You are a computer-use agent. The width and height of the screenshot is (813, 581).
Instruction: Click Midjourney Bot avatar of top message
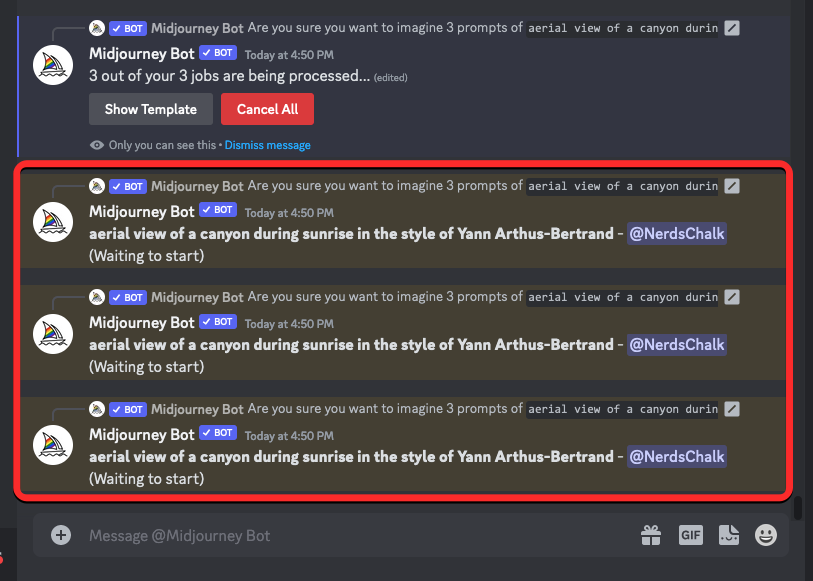click(53, 65)
